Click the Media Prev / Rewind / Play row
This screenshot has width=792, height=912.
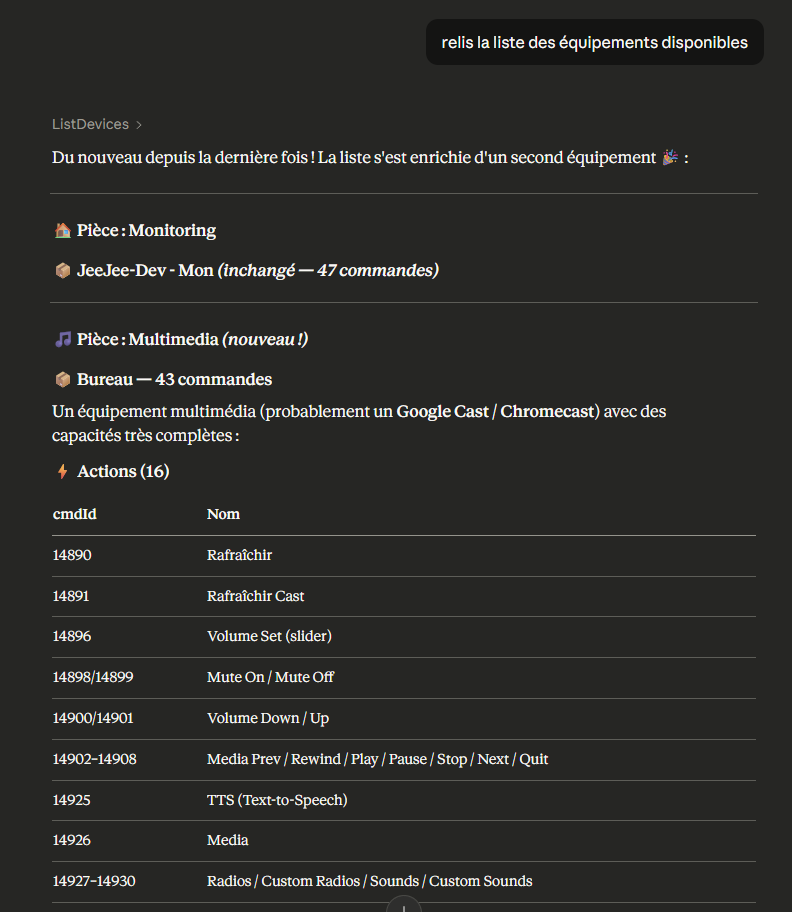pyautogui.click(x=404, y=760)
